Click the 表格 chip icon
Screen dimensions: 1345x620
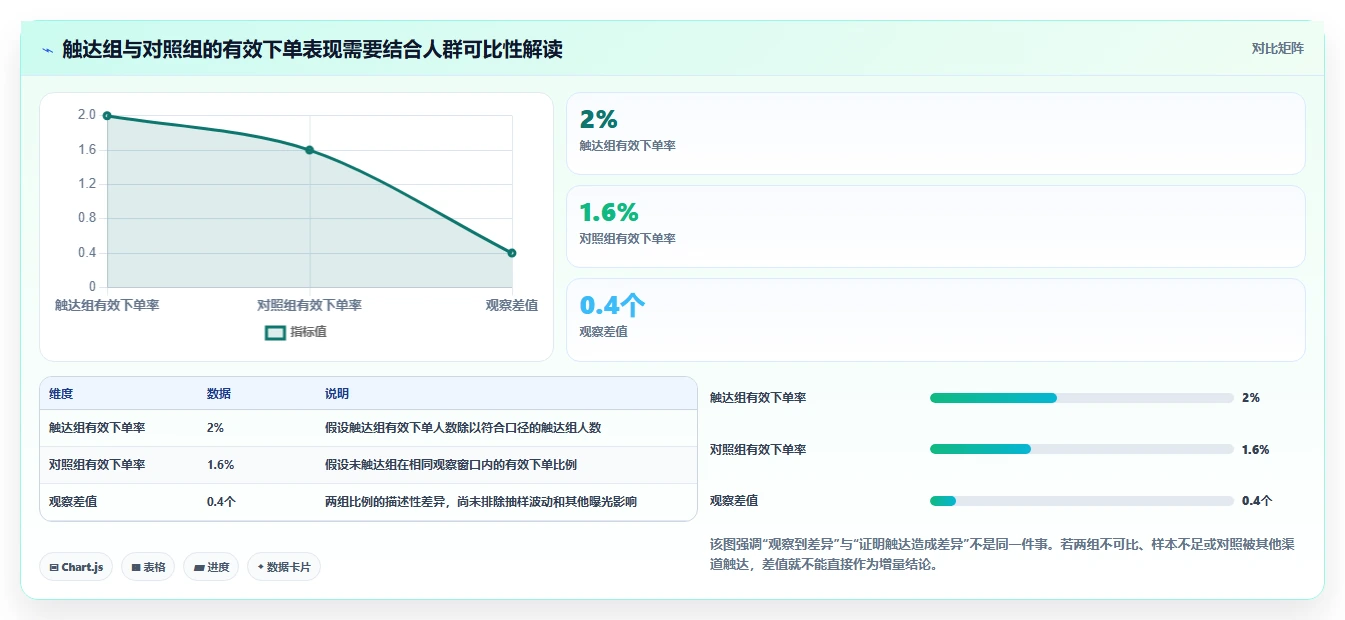(x=136, y=568)
